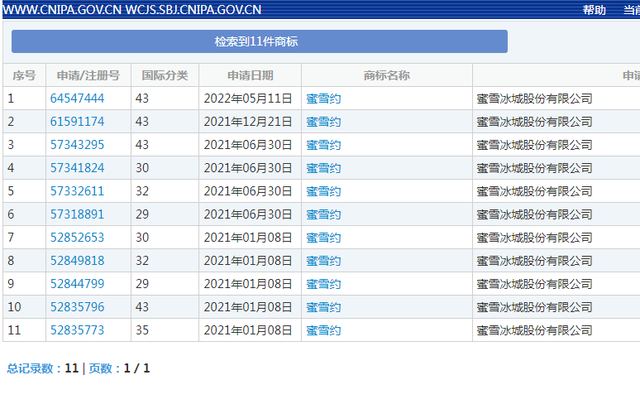
Task: Open registration number 61591174
Action: tap(77, 122)
